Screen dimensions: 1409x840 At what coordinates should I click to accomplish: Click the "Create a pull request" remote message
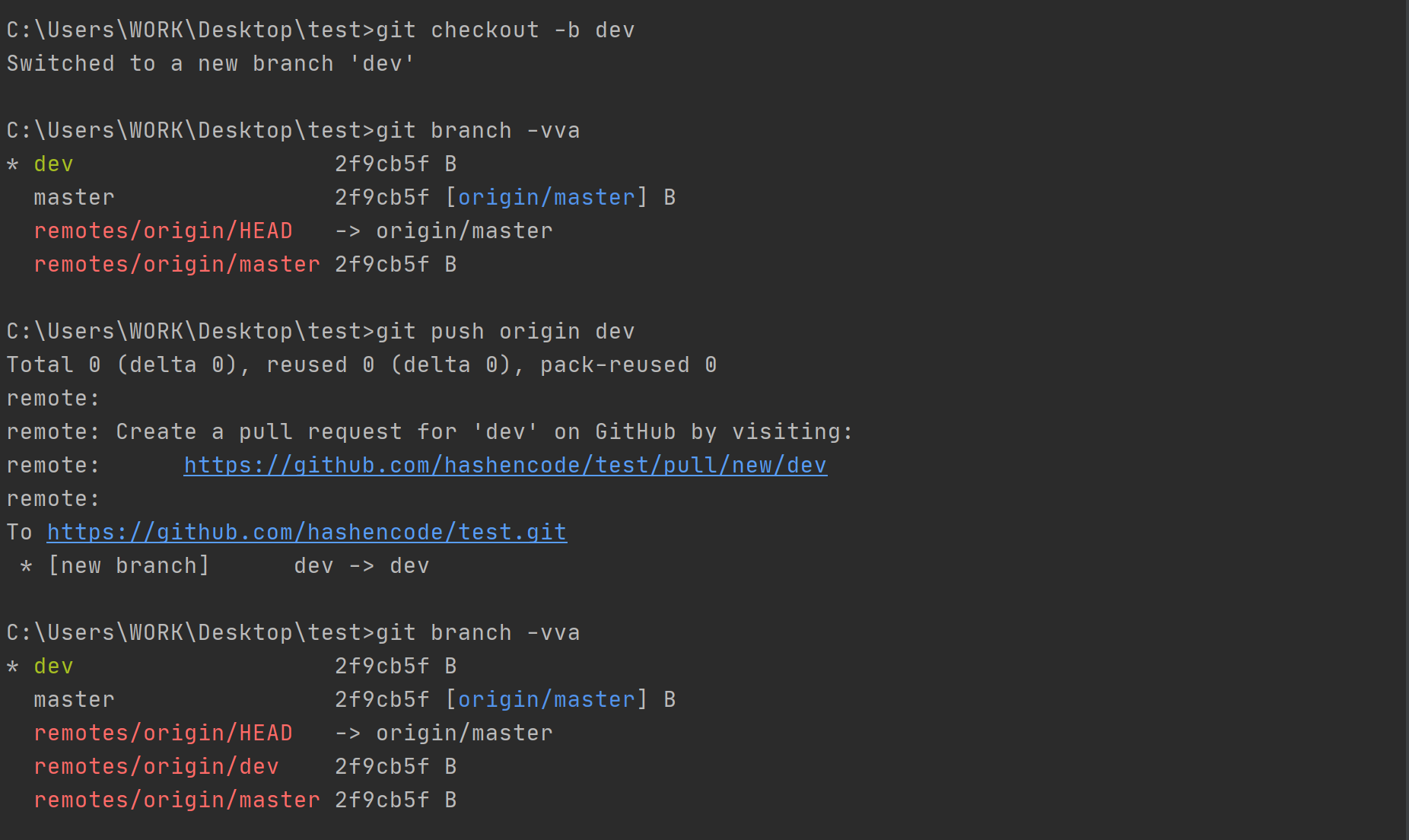(x=259, y=432)
